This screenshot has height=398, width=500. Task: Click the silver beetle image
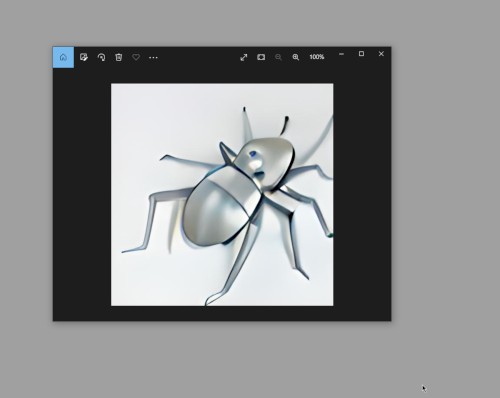[x=222, y=195]
